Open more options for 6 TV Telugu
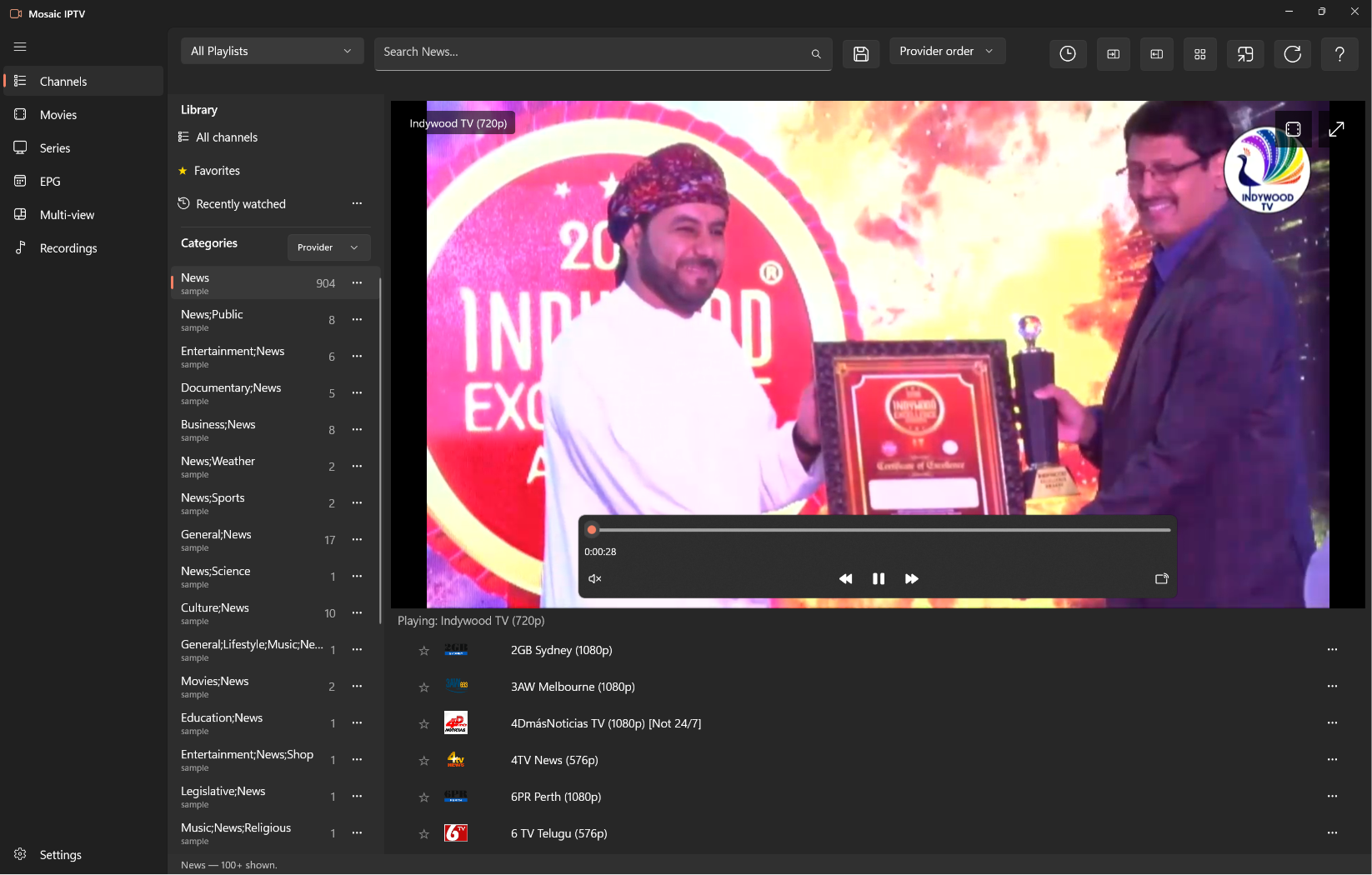Viewport: 1372px width, 875px height. pyautogui.click(x=1332, y=833)
